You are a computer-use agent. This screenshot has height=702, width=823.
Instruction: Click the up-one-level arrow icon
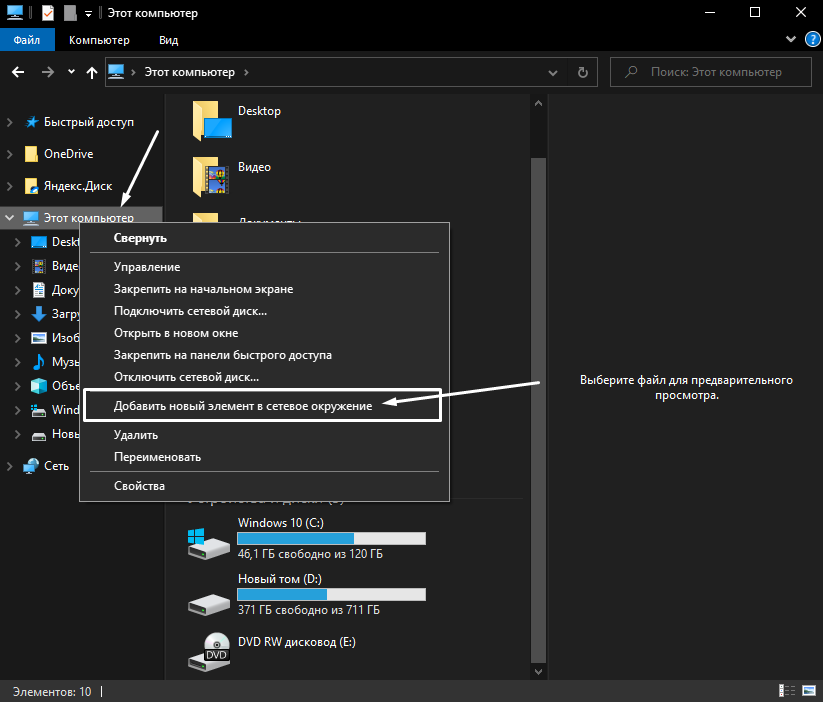91,71
